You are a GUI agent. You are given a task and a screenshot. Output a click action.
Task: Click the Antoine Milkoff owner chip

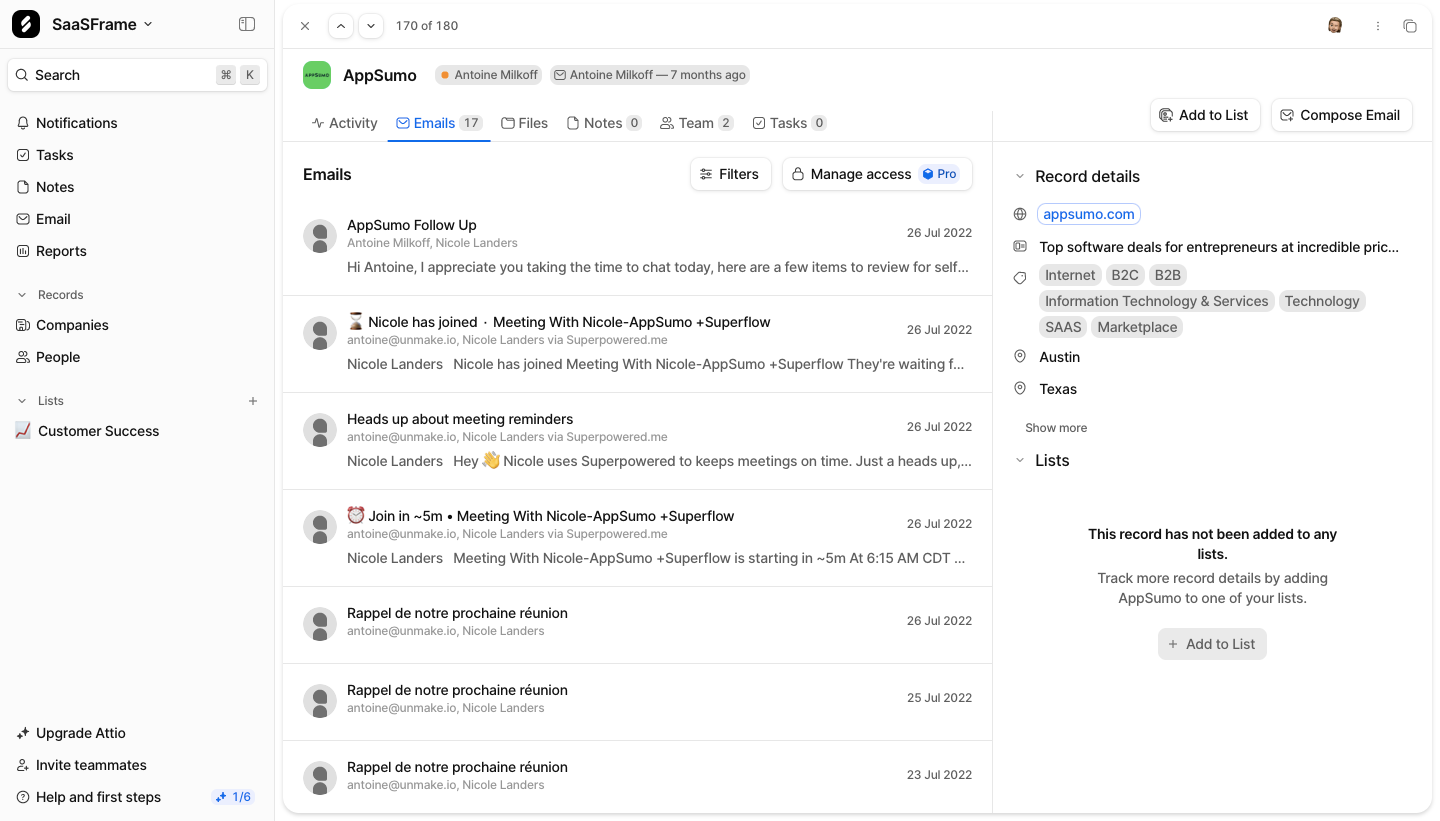click(489, 75)
